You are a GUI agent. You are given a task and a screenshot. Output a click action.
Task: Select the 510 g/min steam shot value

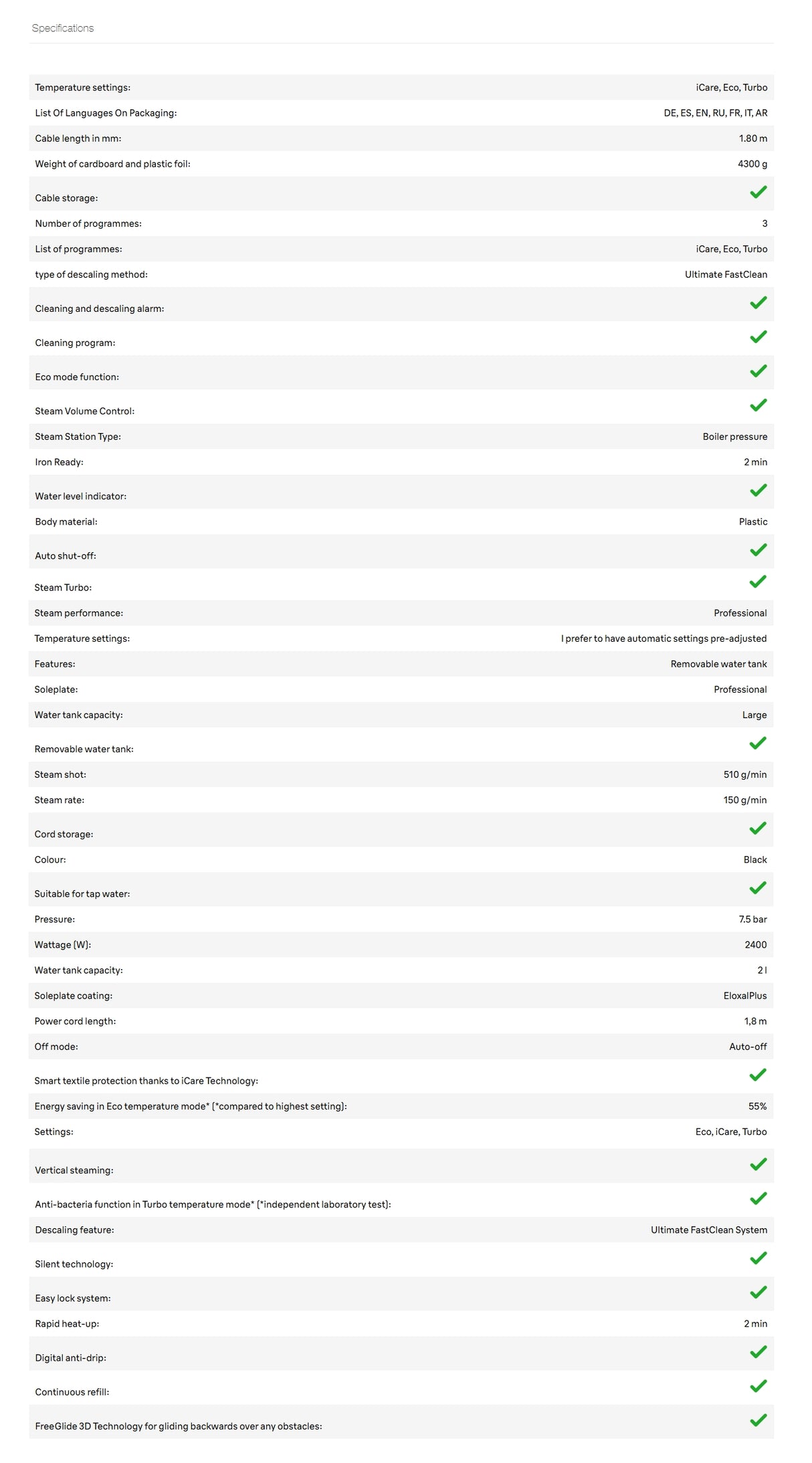pos(744,774)
